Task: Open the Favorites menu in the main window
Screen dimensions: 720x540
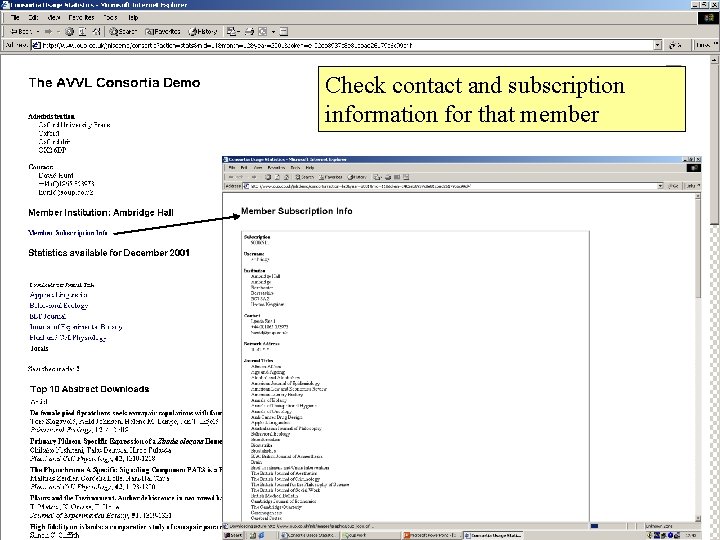Action: point(81,17)
